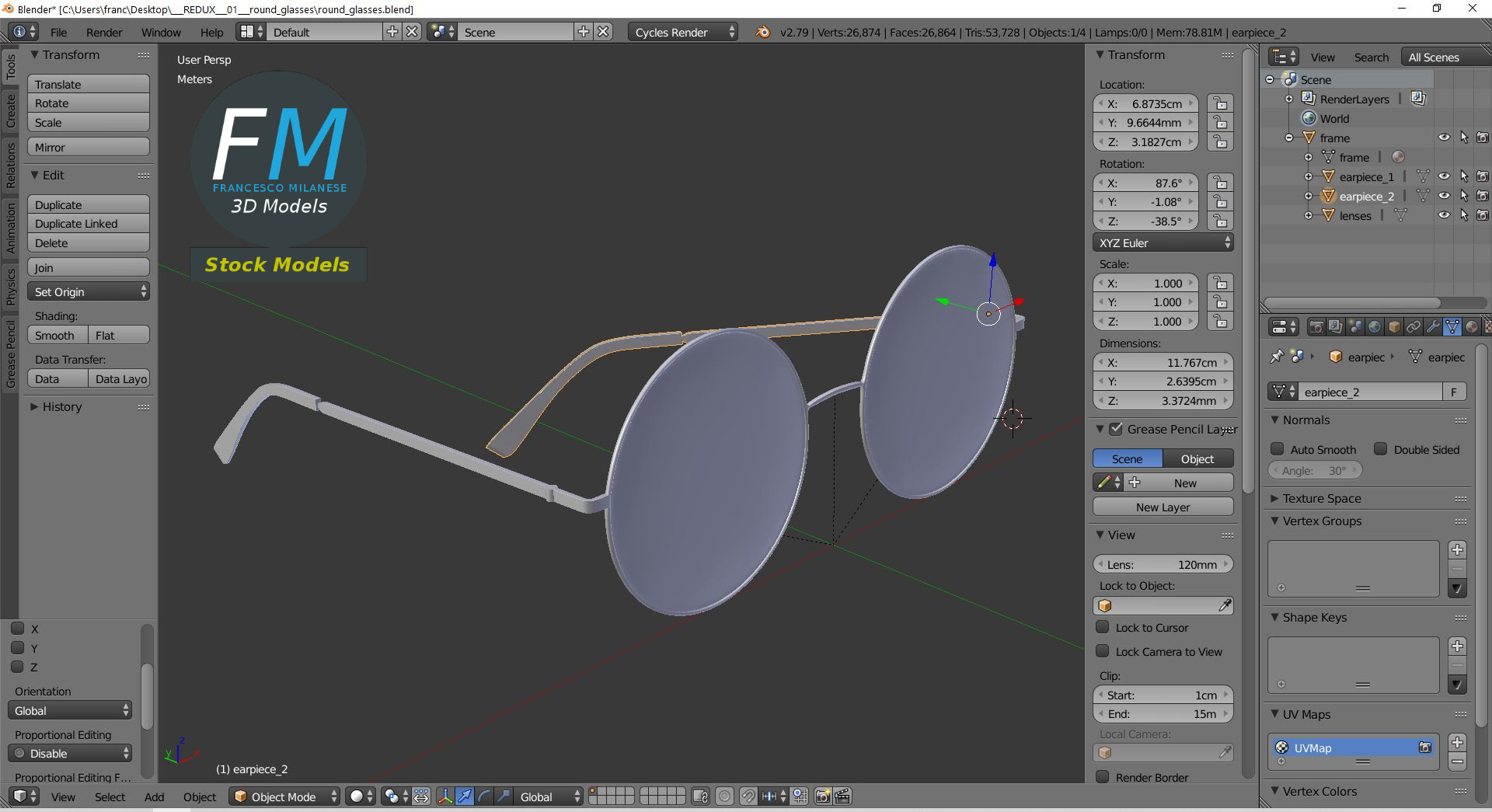
Task: Open the File menu
Action: click(59, 32)
